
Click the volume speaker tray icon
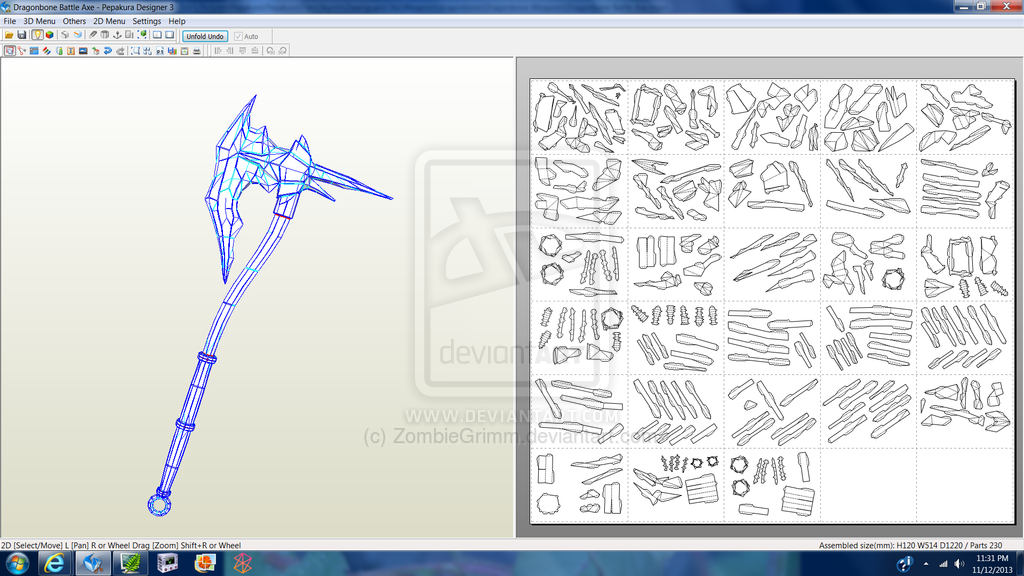959,564
